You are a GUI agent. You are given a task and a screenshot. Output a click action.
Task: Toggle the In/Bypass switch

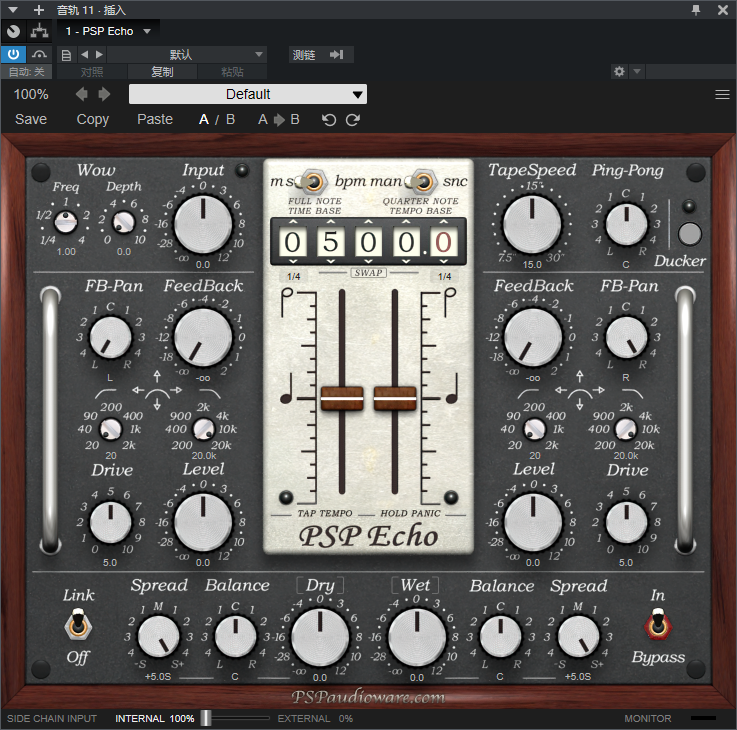coord(658,625)
